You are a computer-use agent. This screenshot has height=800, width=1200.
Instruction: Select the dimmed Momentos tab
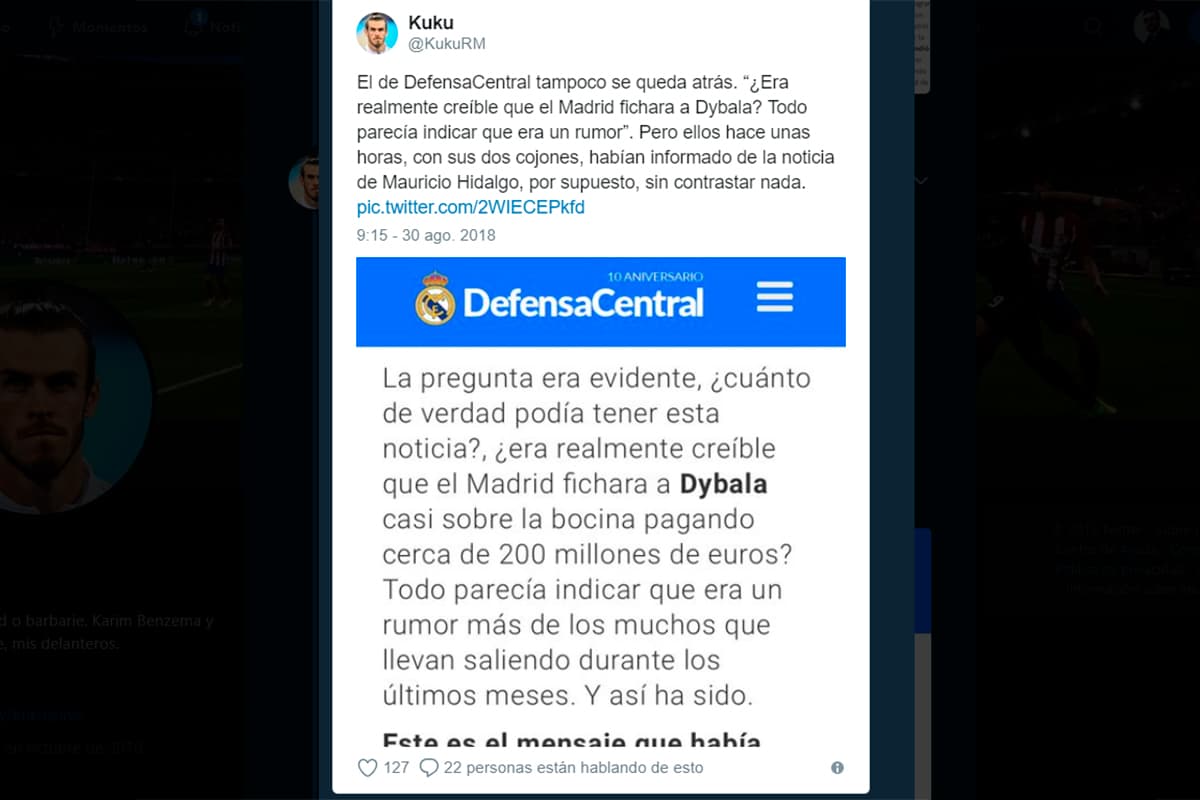click(99, 27)
